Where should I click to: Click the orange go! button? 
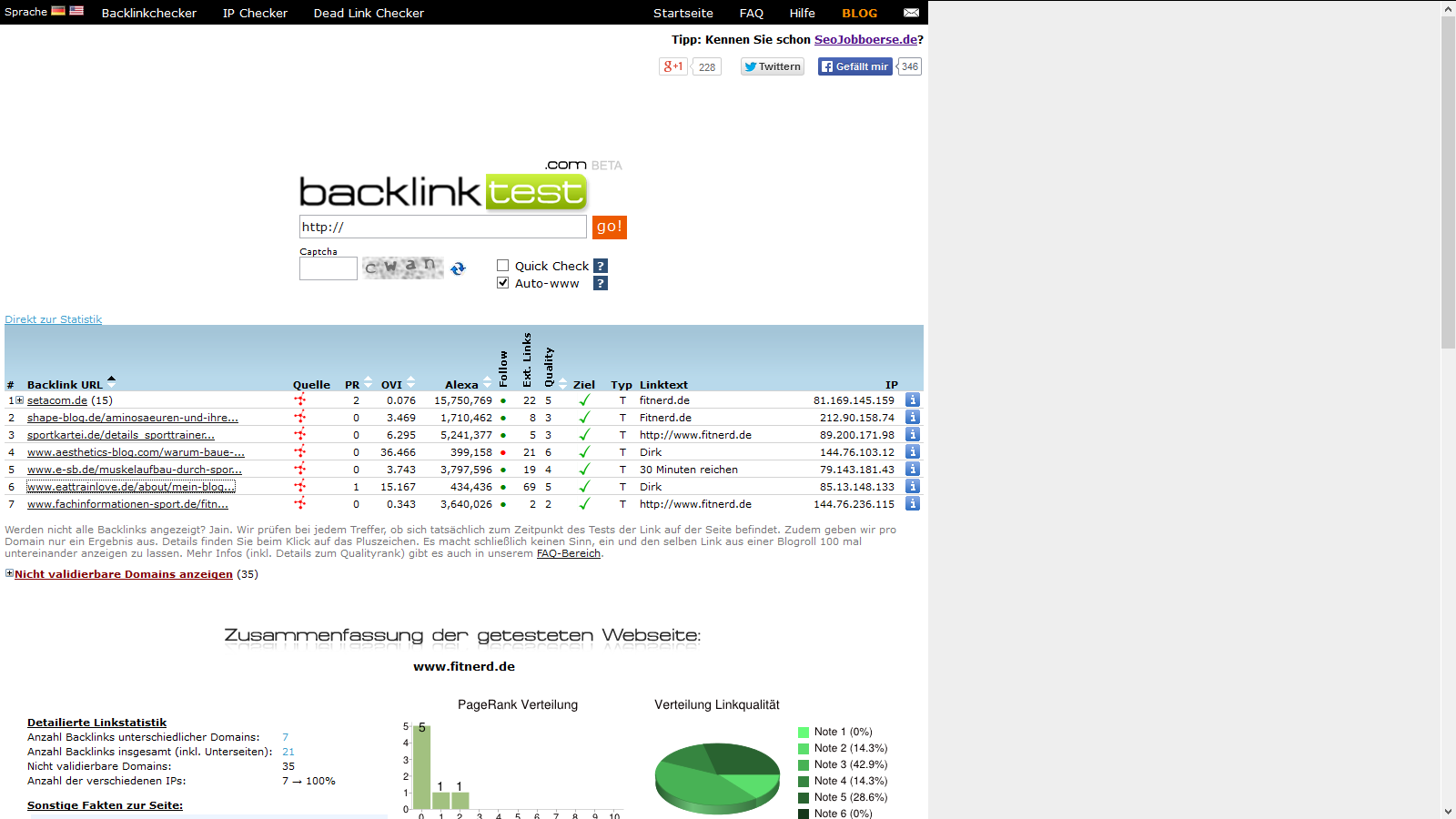[610, 227]
